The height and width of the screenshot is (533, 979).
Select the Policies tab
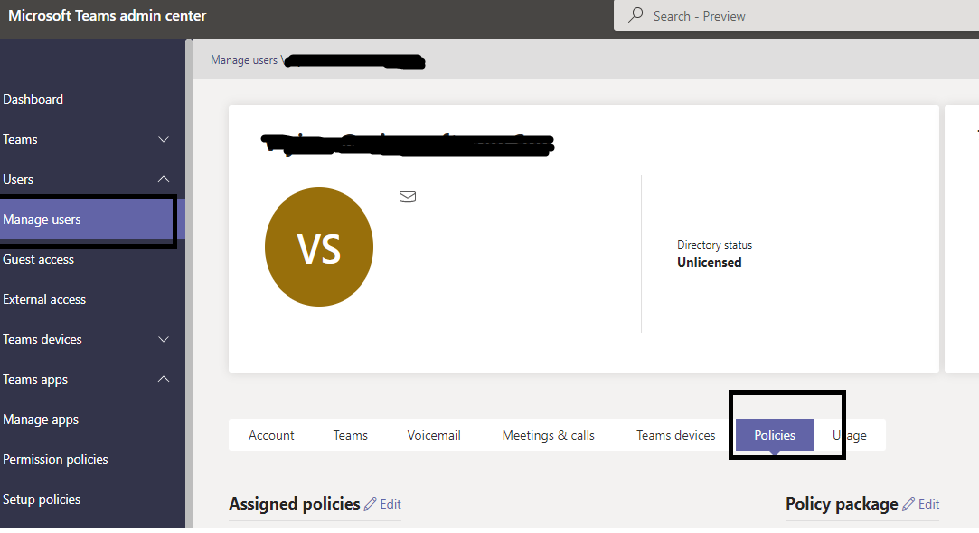point(775,435)
